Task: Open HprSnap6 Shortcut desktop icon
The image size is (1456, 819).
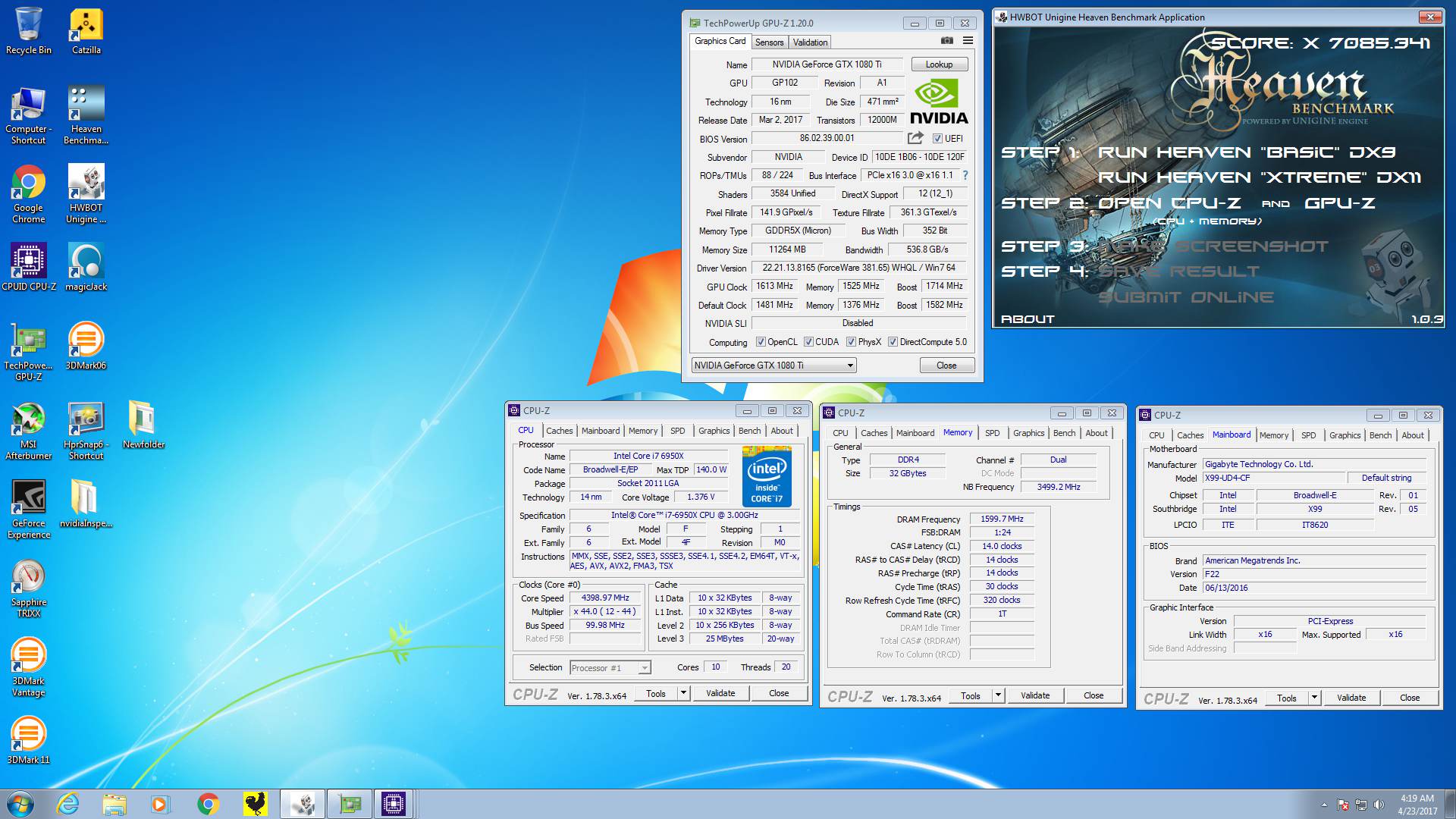Action: click(86, 431)
